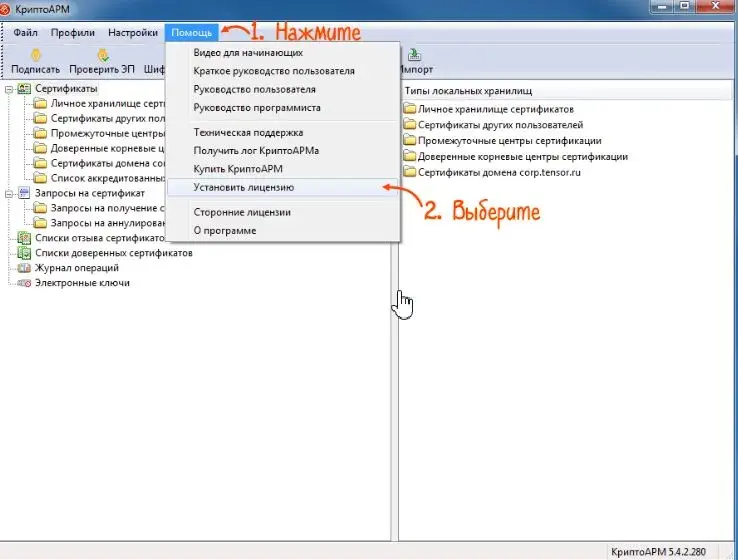Open Руководство пользователя menu entry
This screenshot has width=738, height=560.
[283, 89]
